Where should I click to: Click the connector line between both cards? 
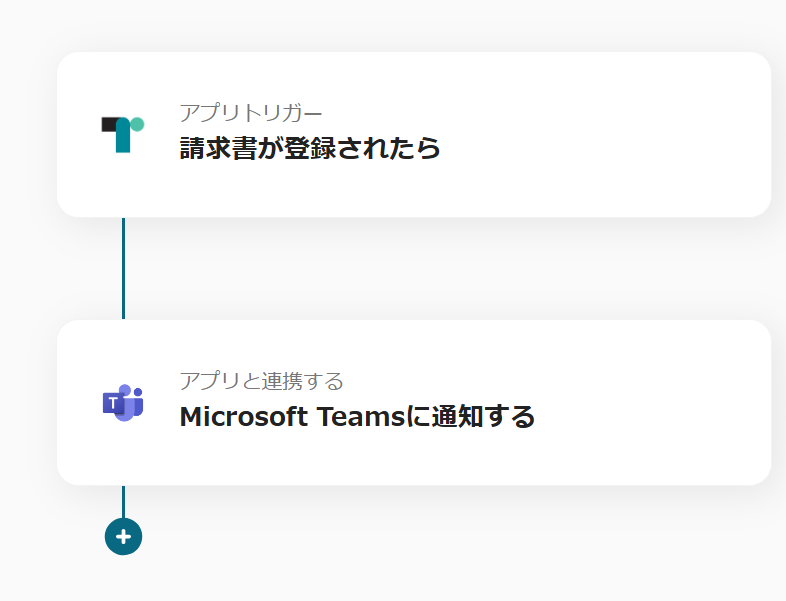click(x=123, y=268)
